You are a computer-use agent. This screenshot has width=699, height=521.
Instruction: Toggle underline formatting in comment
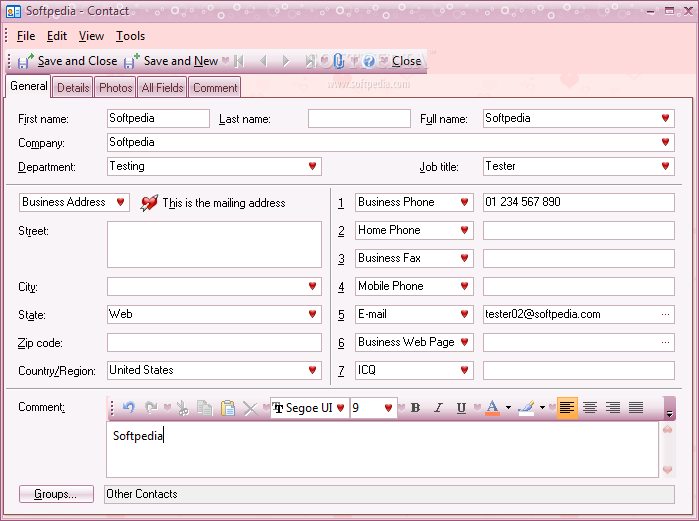coord(461,408)
